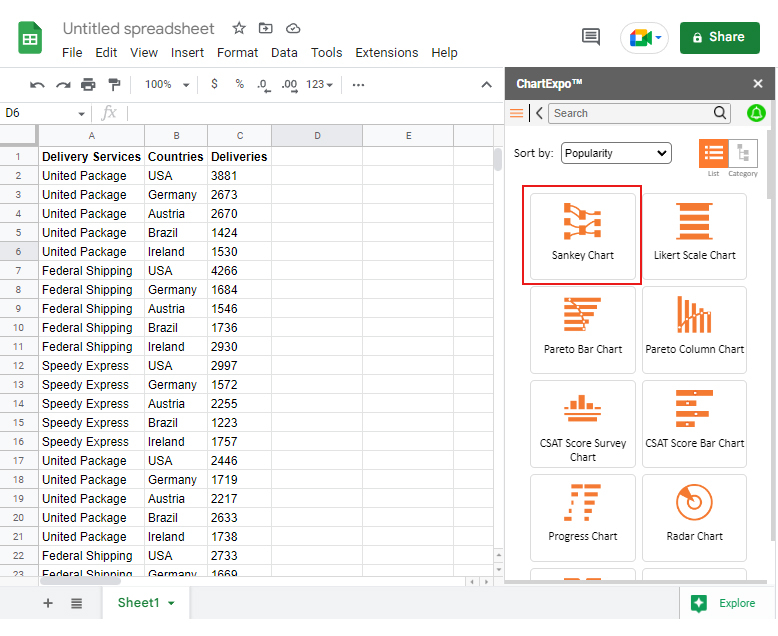This screenshot has width=778, height=636.
Task: Decrease decimal places
Action: click(263, 85)
